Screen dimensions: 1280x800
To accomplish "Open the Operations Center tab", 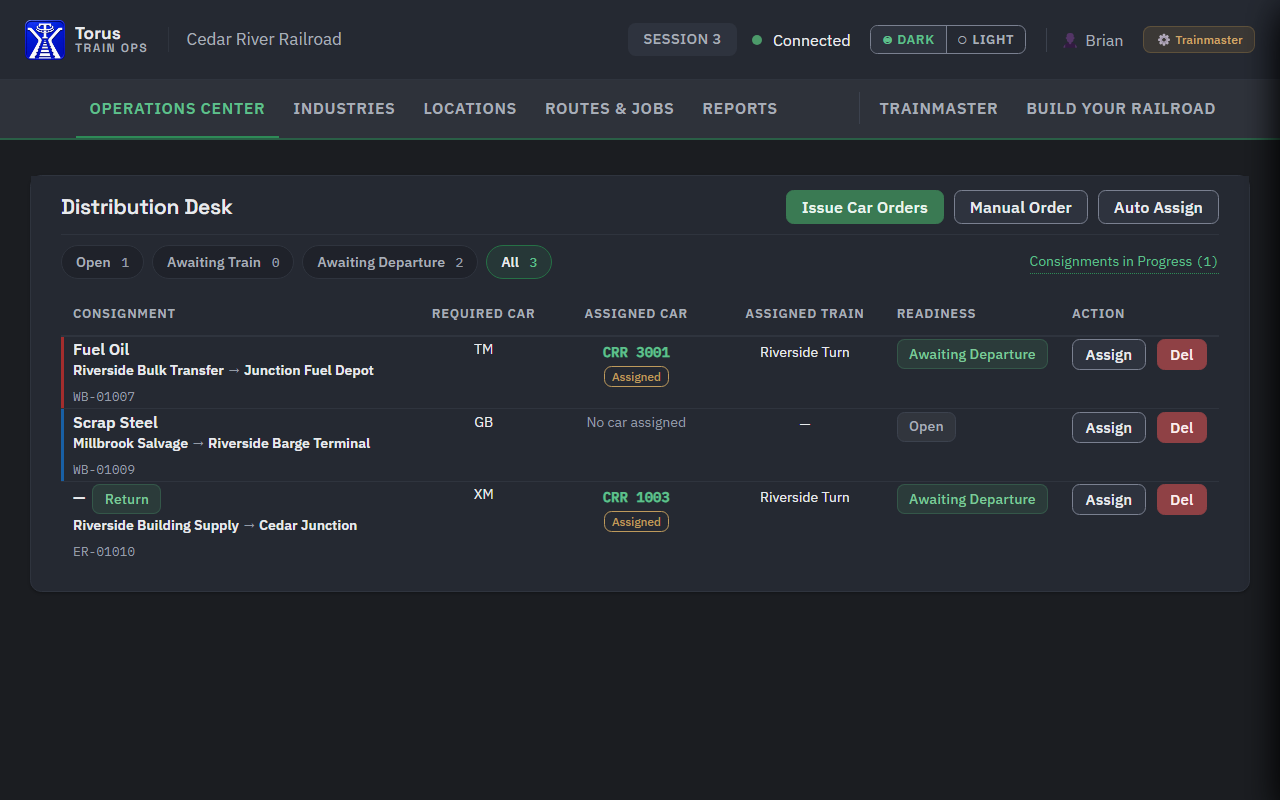I will 177,108.
